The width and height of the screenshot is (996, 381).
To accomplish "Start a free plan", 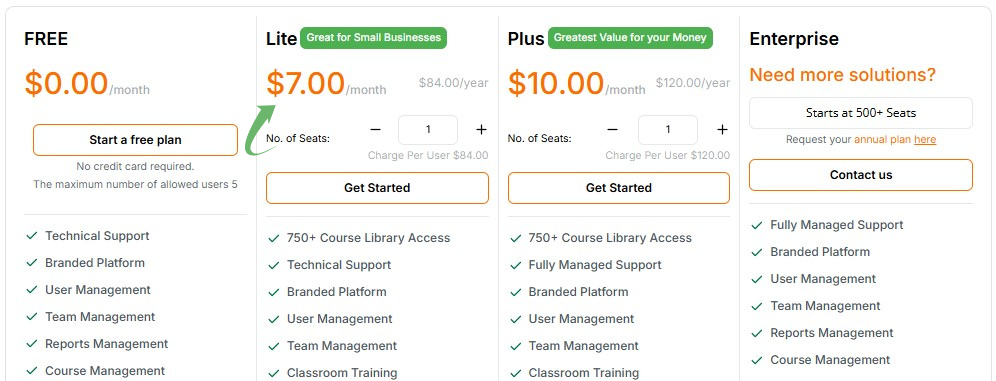I will point(135,140).
